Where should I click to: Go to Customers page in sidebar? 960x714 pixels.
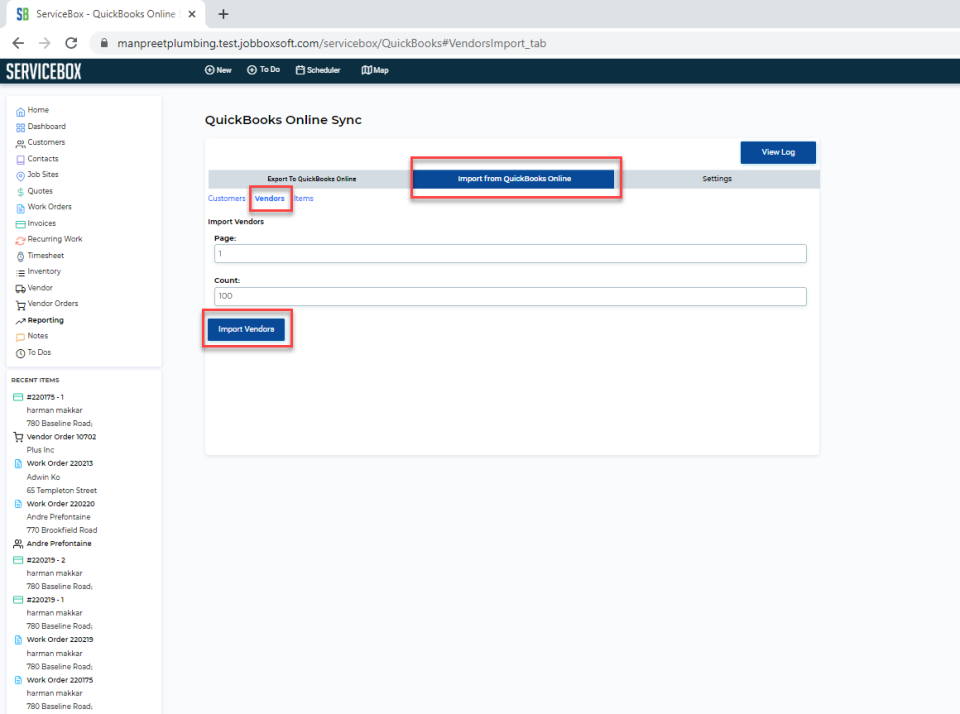click(46, 142)
